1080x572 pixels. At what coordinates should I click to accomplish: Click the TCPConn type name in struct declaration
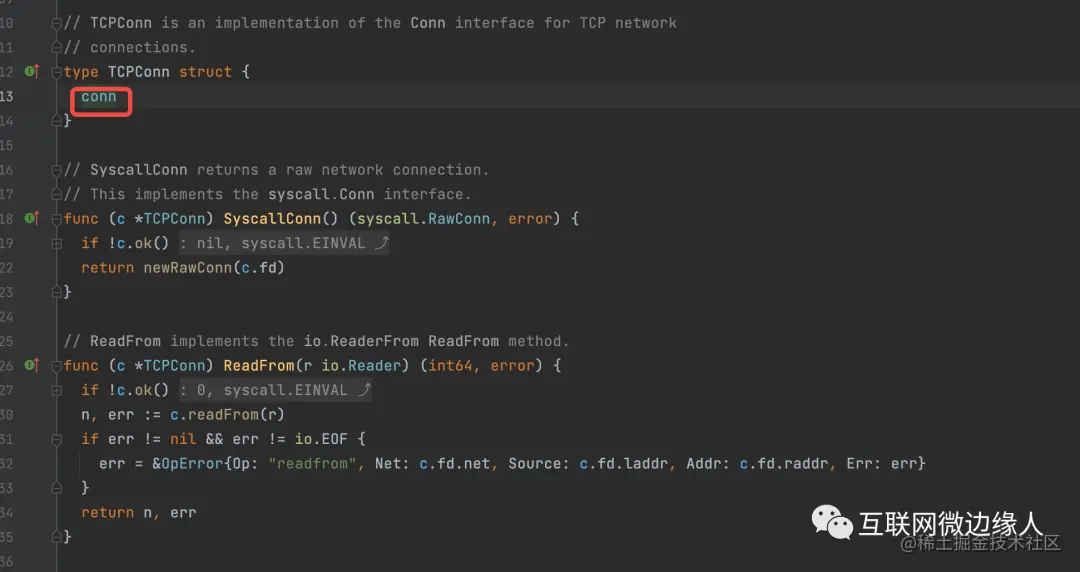pos(138,72)
